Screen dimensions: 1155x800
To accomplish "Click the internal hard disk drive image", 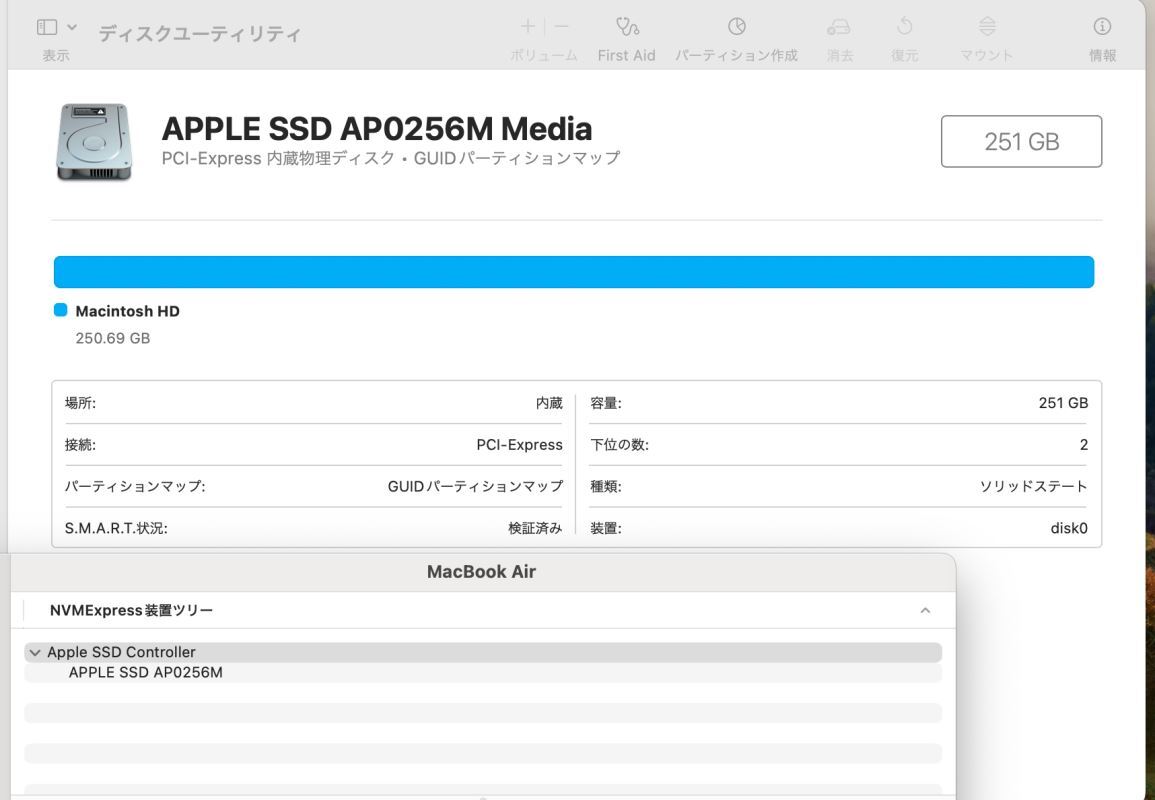I will (93, 142).
